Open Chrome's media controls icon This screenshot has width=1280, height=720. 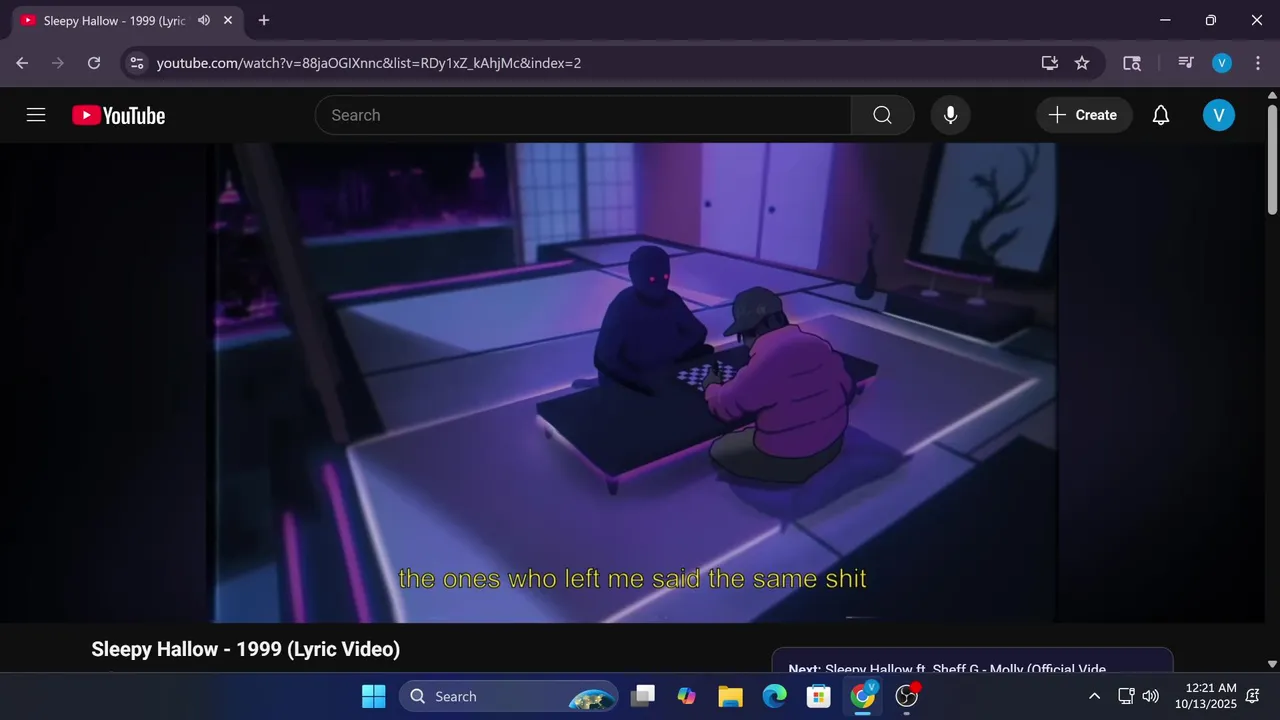point(1186,63)
